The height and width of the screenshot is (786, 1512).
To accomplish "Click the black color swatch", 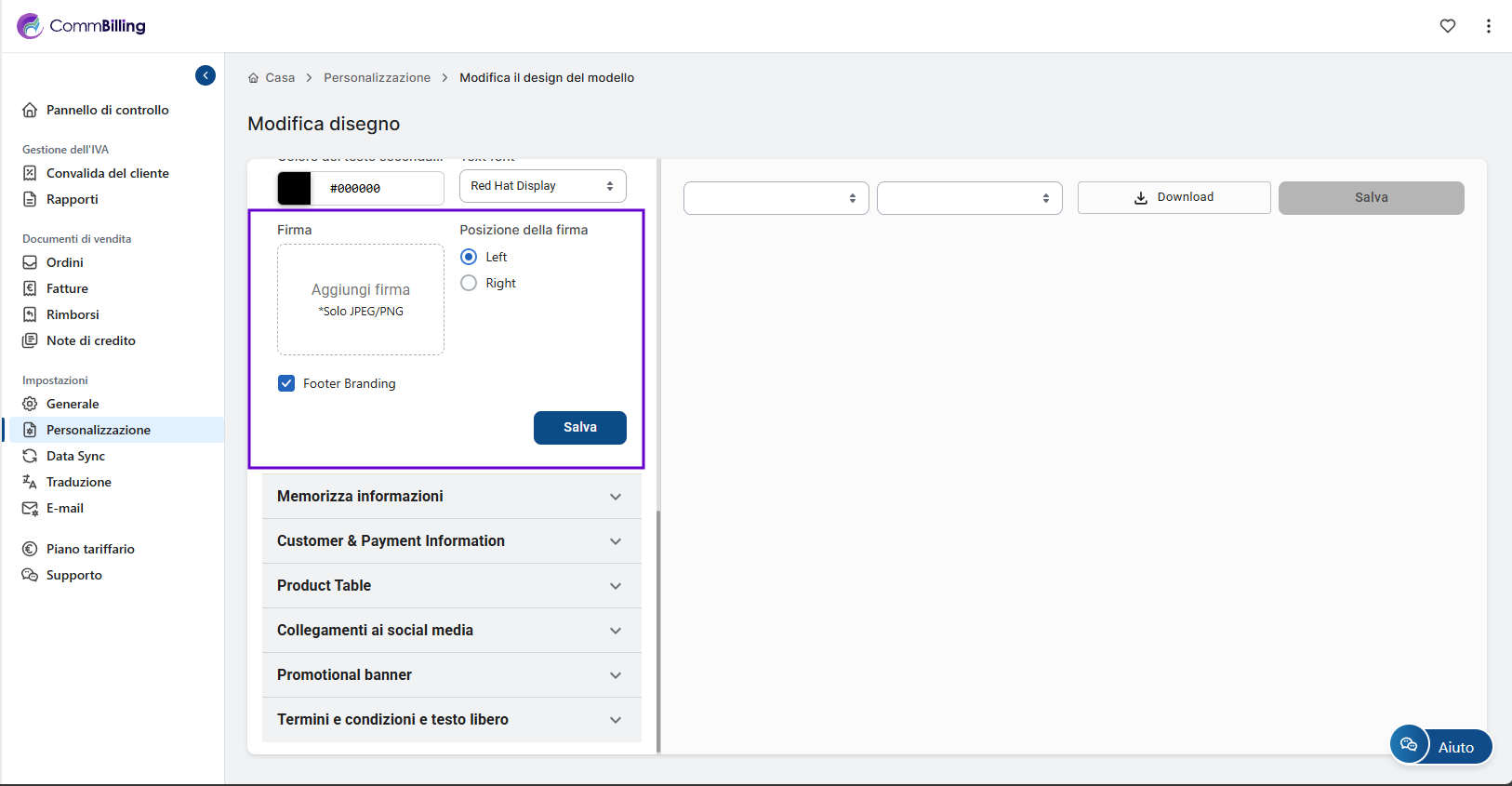I will [295, 188].
